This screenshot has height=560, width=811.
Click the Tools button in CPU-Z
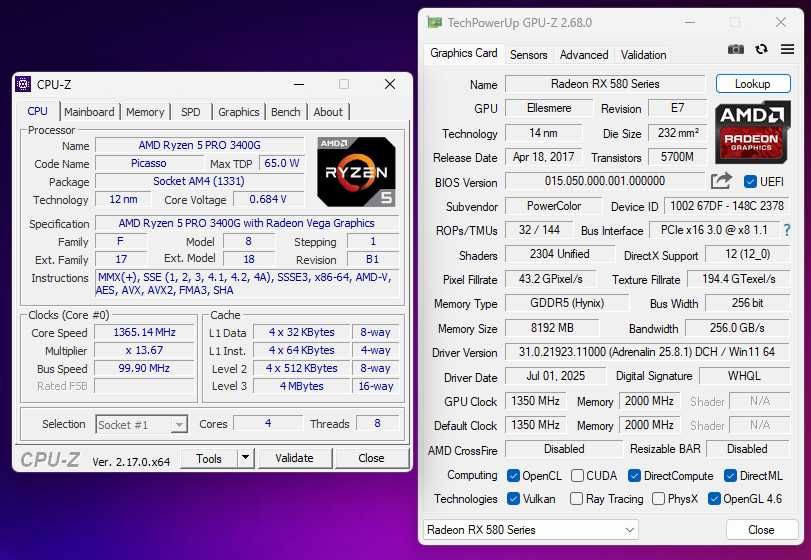tap(209, 458)
